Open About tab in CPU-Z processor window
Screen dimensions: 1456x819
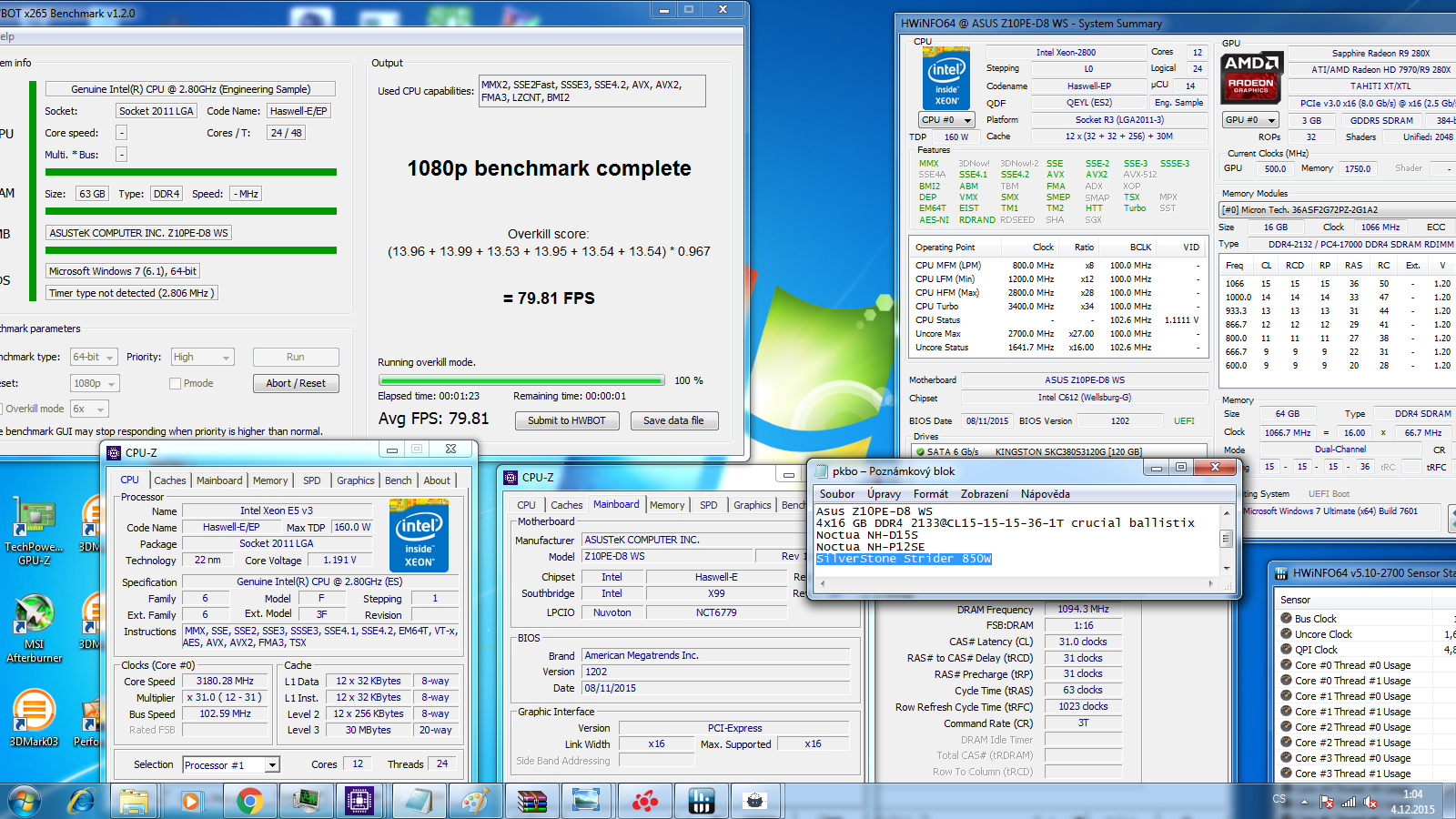pos(437,480)
